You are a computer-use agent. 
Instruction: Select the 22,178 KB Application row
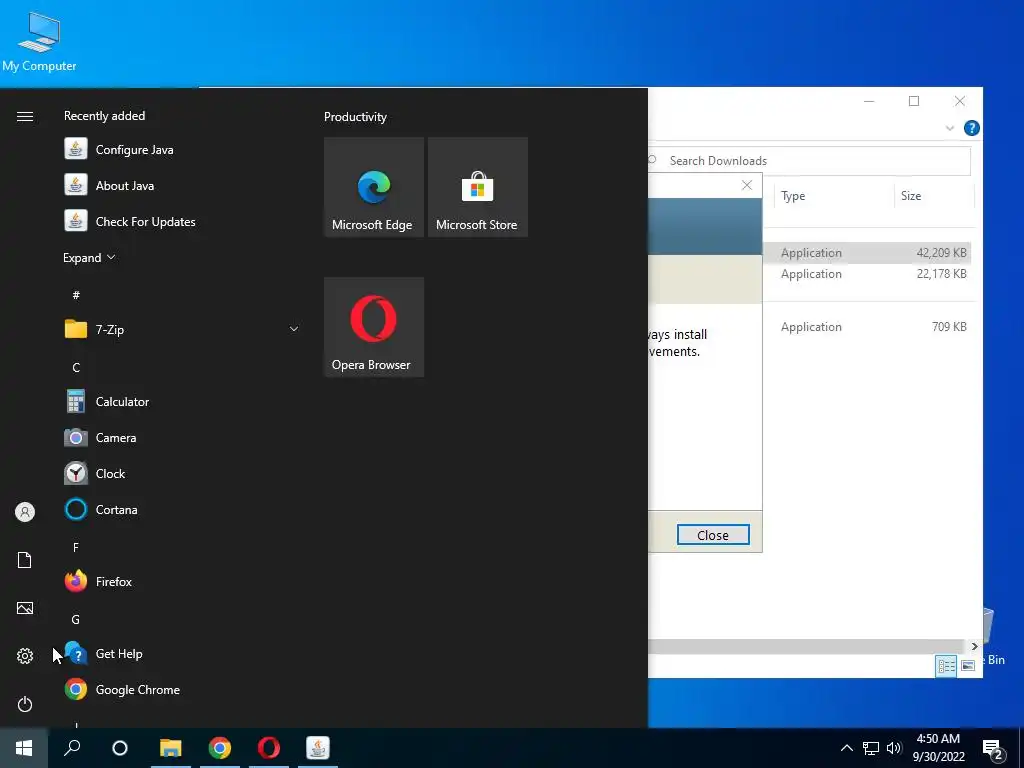point(867,274)
